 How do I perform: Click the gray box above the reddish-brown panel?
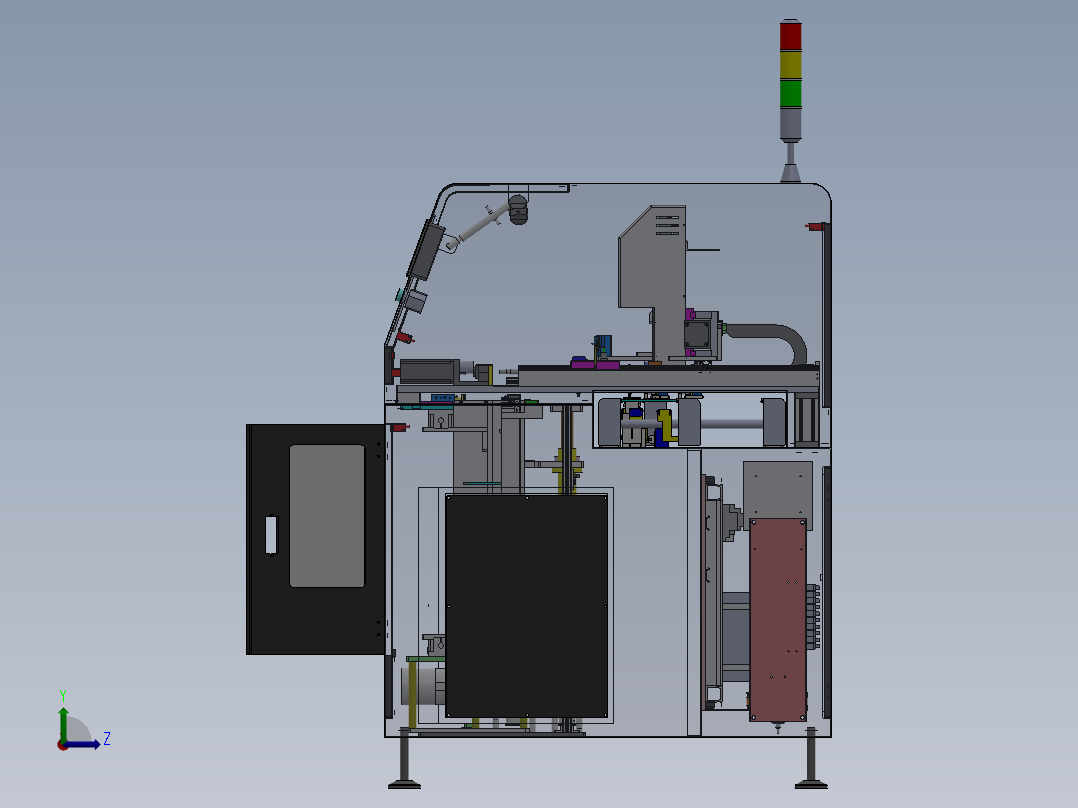coord(778,490)
